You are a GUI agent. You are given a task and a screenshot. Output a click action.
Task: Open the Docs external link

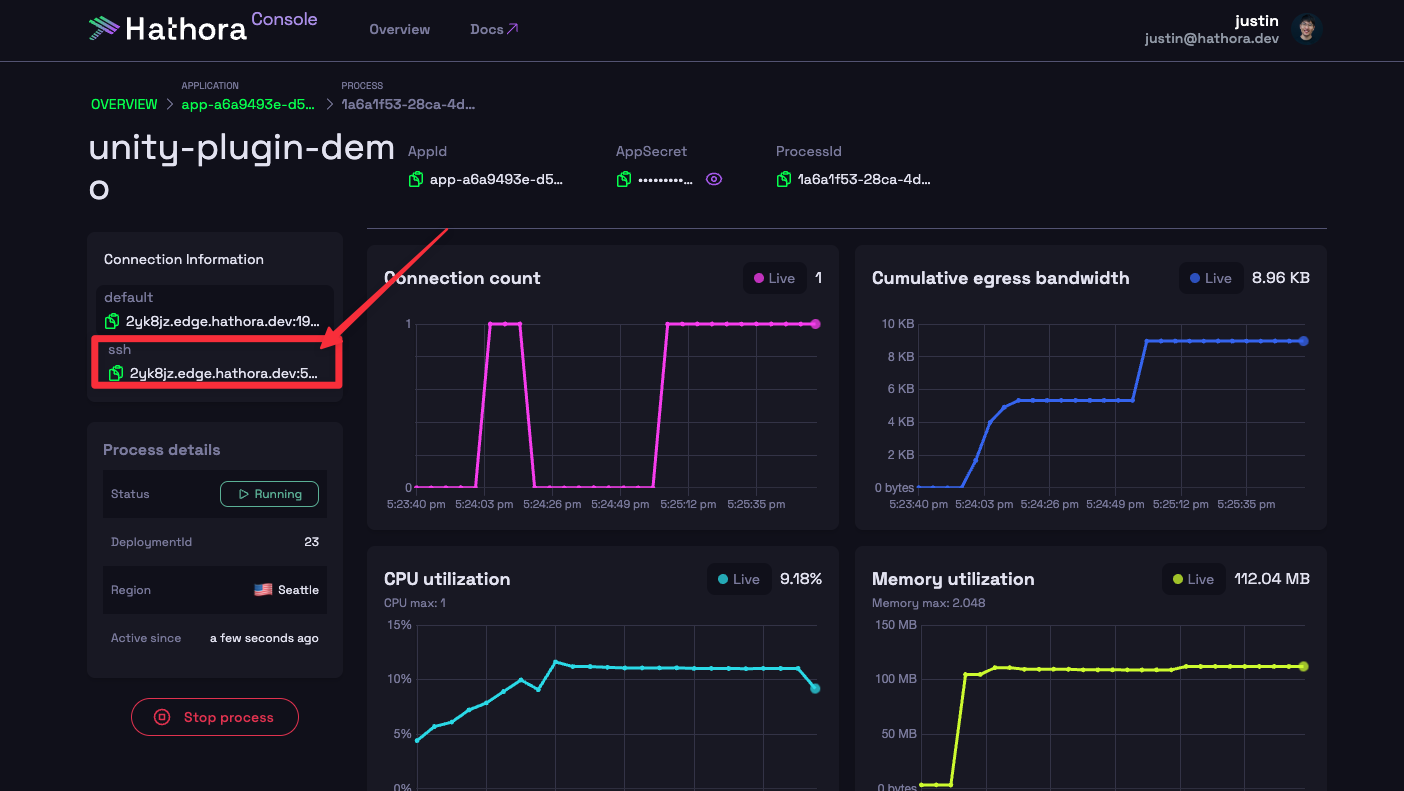[x=494, y=29]
